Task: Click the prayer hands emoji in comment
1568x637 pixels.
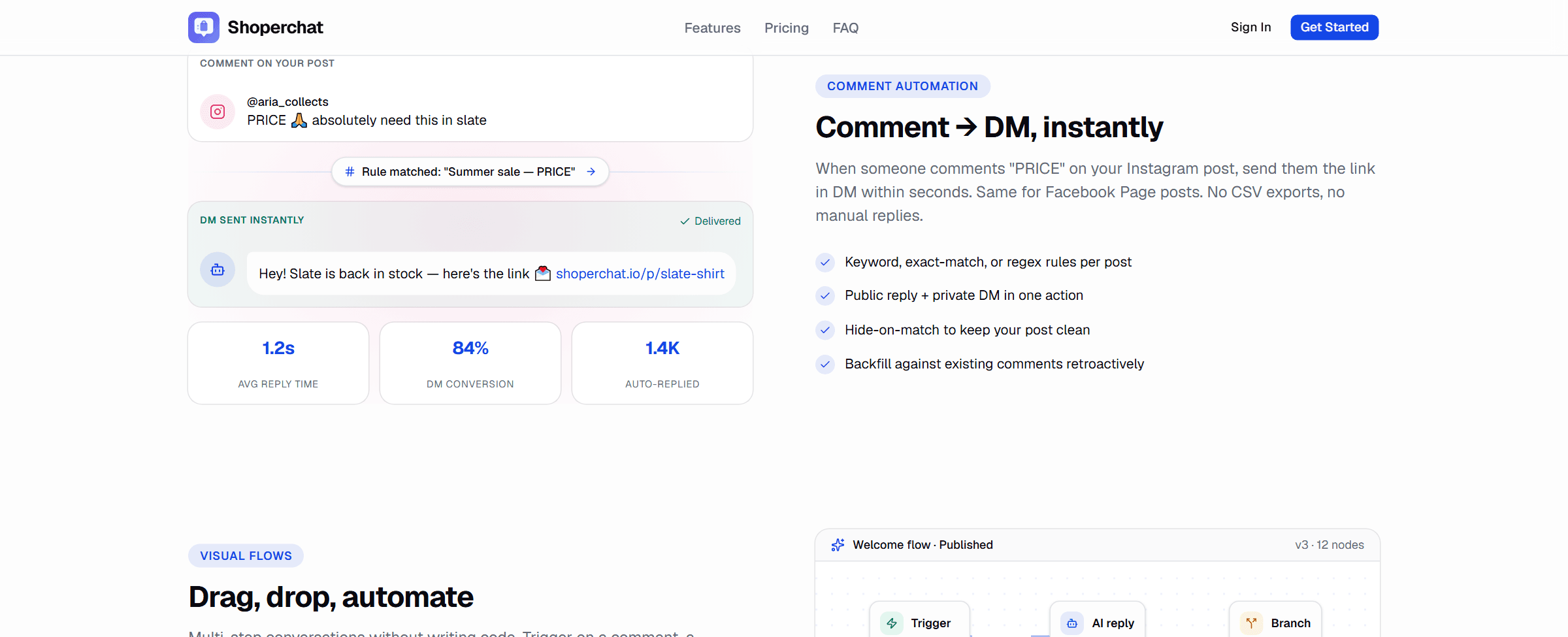Action: tap(299, 120)
